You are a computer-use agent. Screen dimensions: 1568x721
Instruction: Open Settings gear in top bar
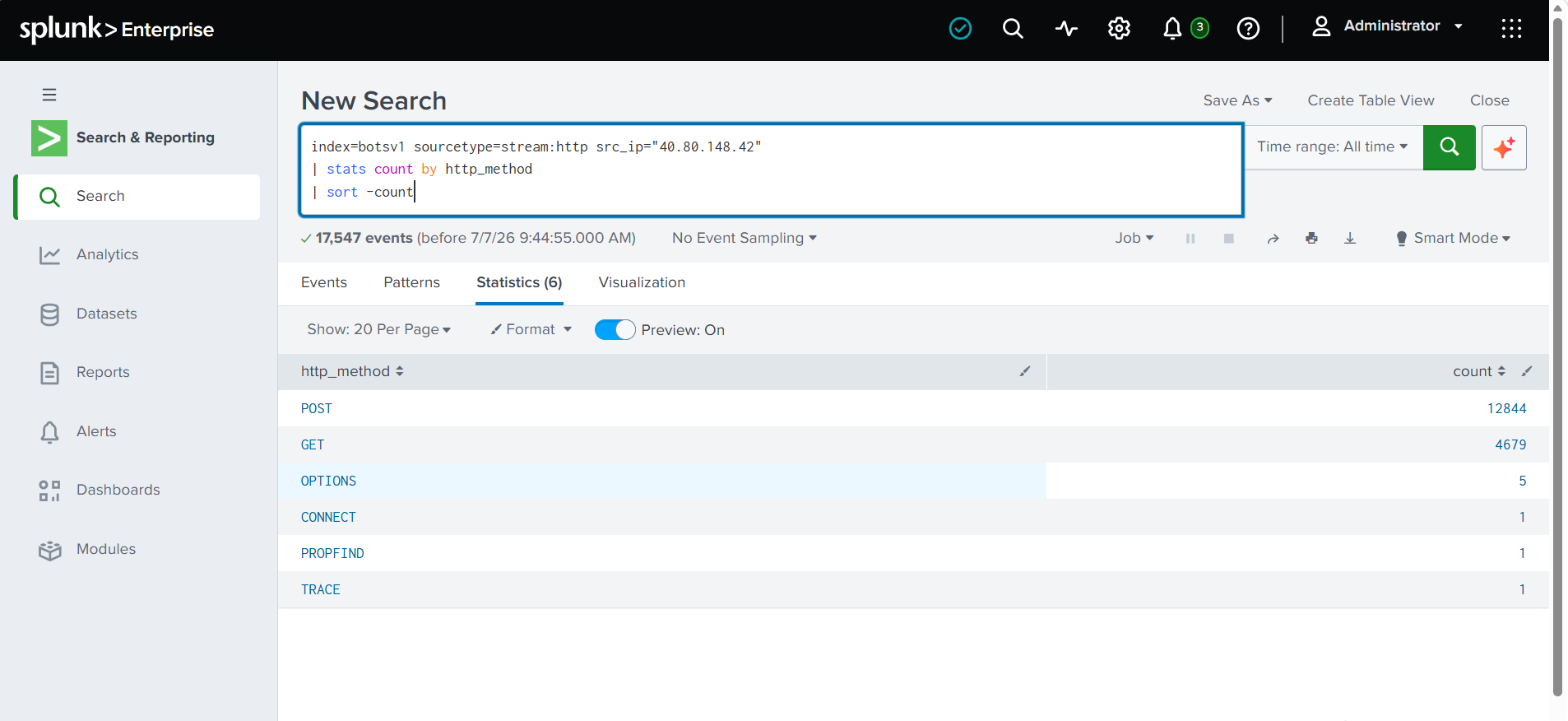click(x=1119, y=29)
